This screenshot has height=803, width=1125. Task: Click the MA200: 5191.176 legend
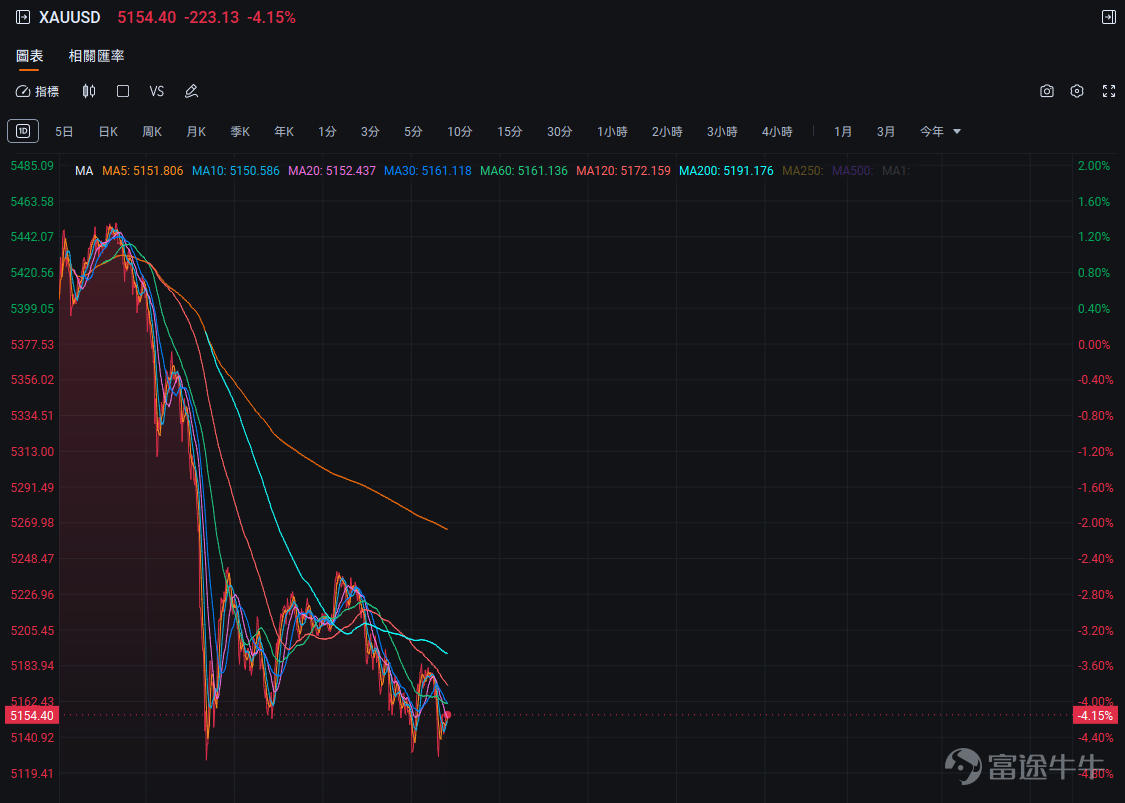point(726,171)
